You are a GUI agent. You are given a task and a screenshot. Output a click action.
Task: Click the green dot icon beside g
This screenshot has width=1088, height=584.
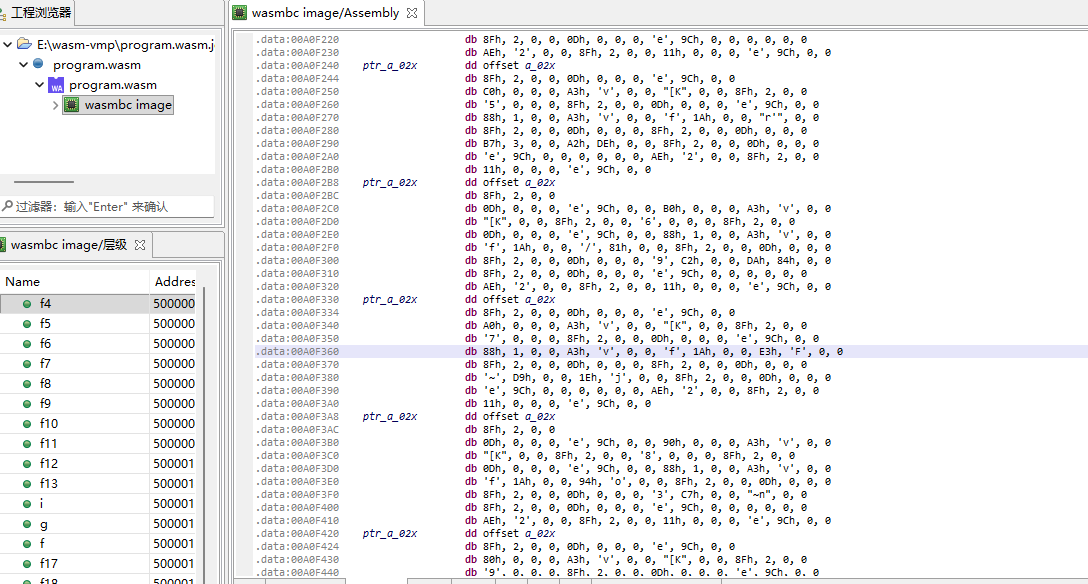pos(27,524)
